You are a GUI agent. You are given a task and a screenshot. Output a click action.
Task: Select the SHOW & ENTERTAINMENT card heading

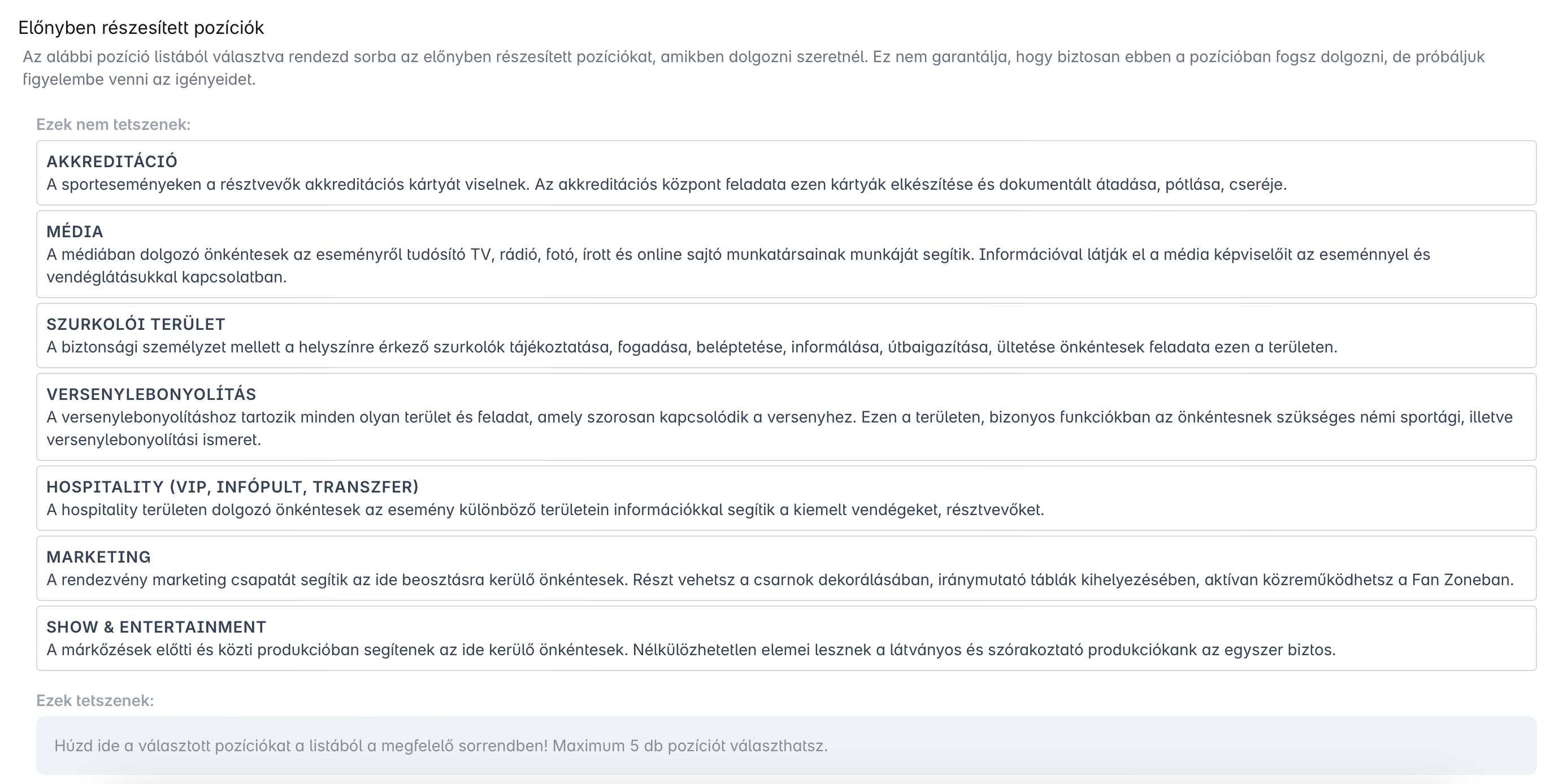point(156,627)
